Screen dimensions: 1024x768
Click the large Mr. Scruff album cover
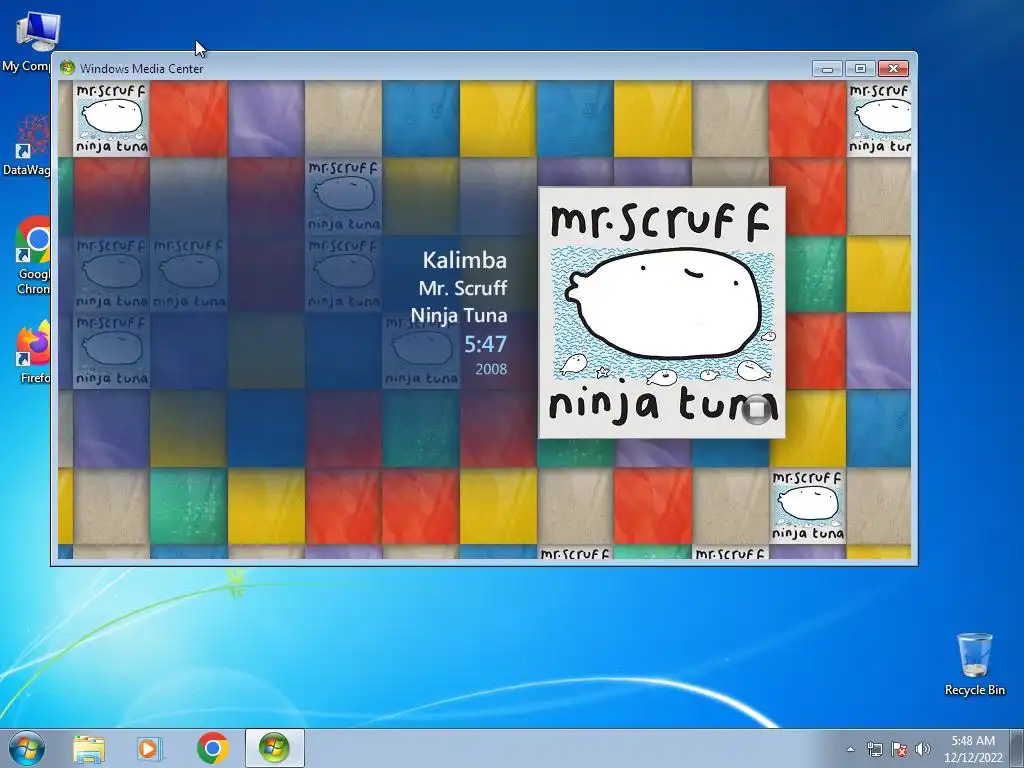click(662, 313)
